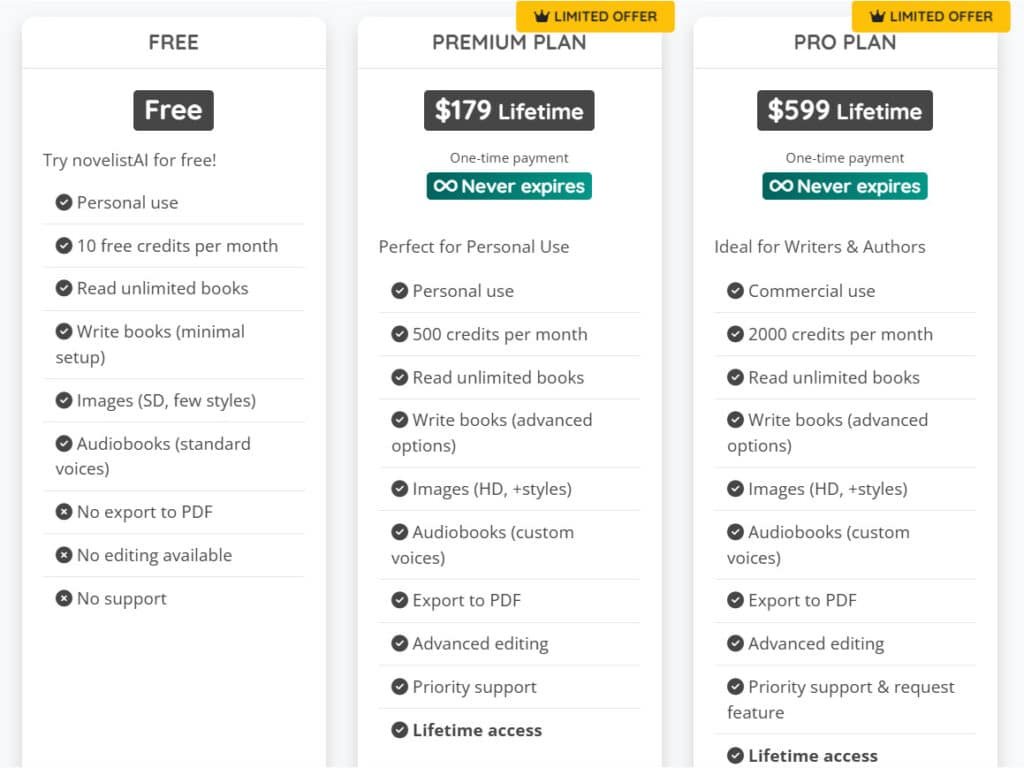
Task: Click the PREMIUM PLAN header title
Action: pos(509,42)
